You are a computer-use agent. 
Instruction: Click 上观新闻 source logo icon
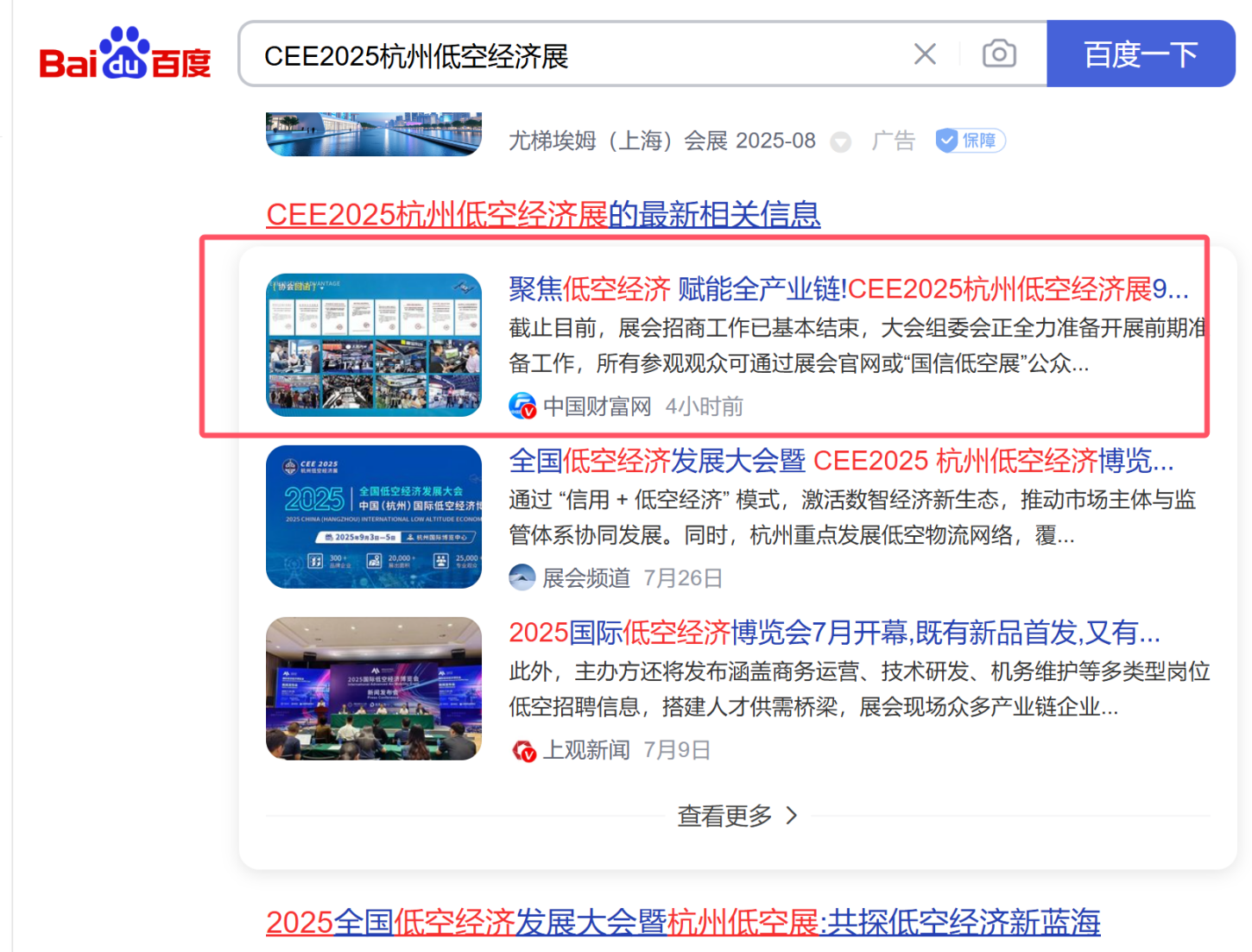coord(523,750)
